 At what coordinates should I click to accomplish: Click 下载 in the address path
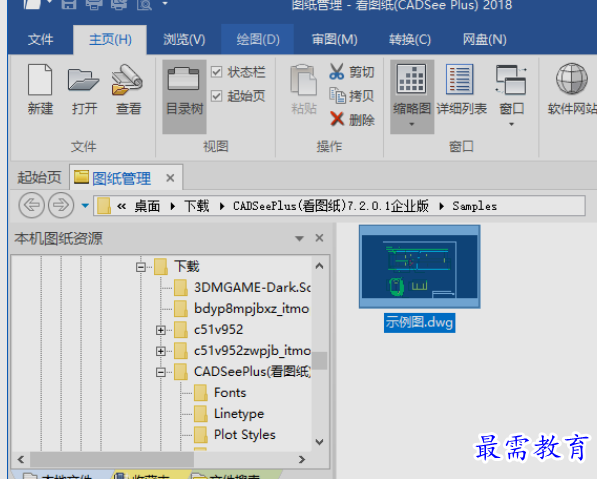point(196,206)
